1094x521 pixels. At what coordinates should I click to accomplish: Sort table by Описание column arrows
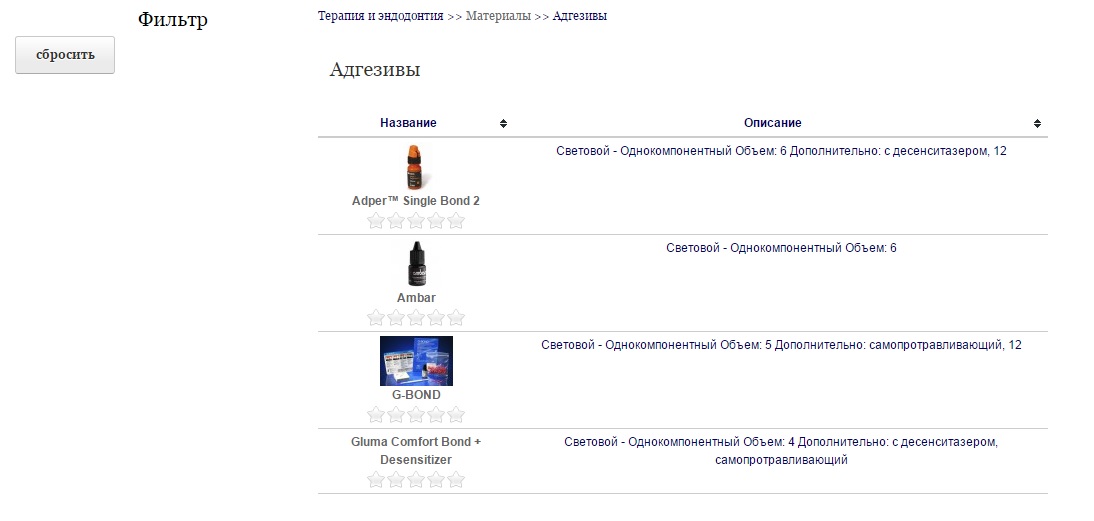(x=1037, y=123)
